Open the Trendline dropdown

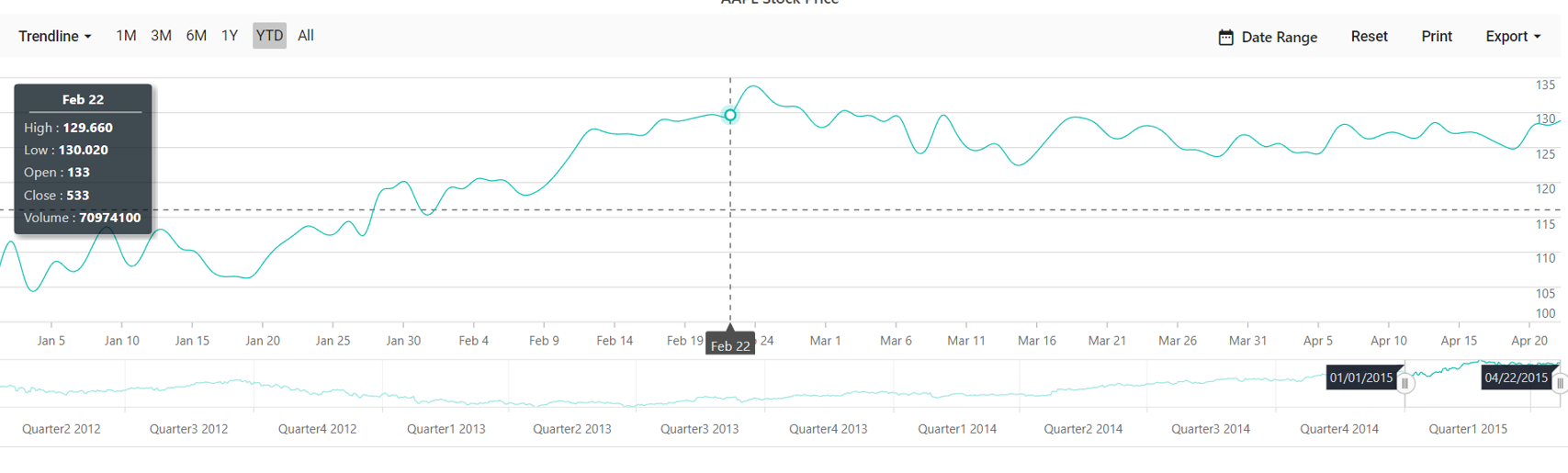pos(55,37)
